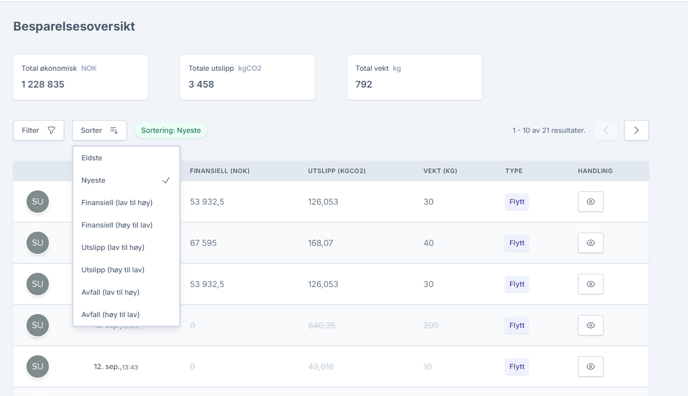Image resolution: width=688 pixels, height=396 pixels.
Task: Click the struck-through 42,018 value
Action: (x=321, y=367)
